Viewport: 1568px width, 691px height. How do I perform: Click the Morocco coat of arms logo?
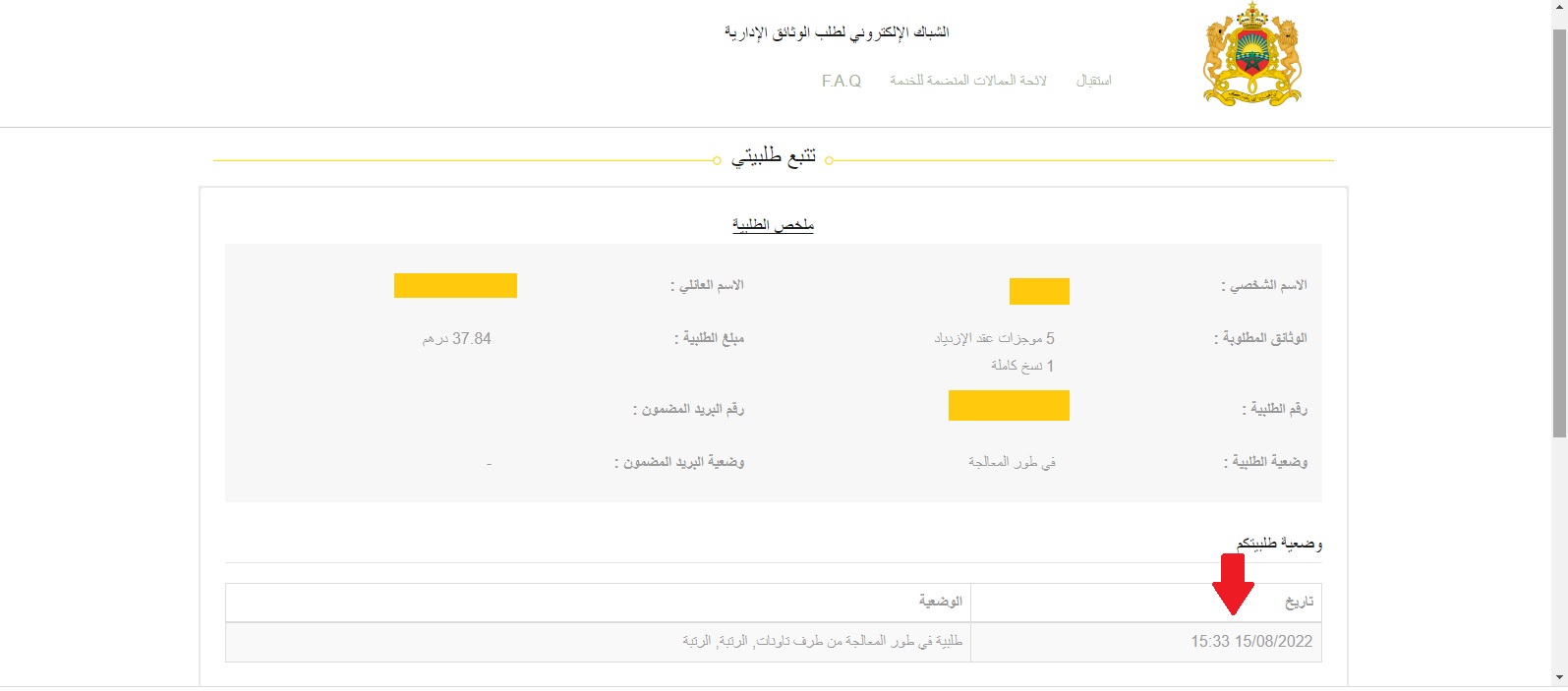coord(1251,55)
